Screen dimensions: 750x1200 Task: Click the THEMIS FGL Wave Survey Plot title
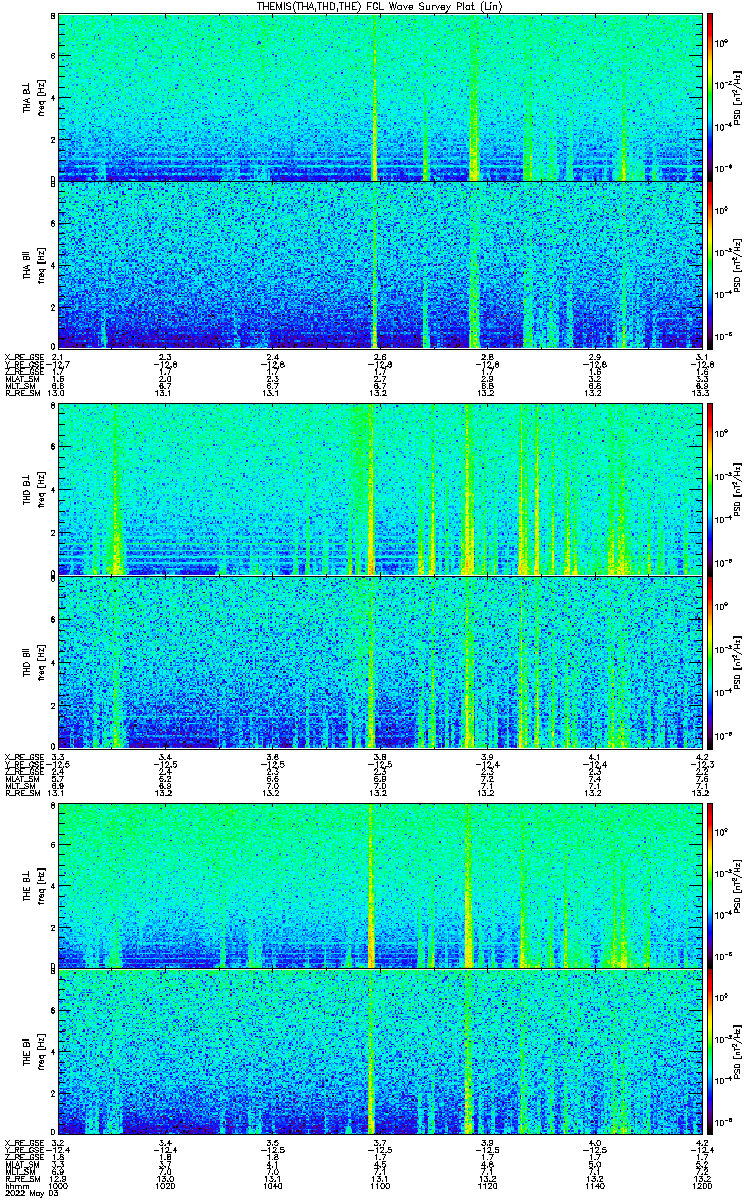click(379, 7)
